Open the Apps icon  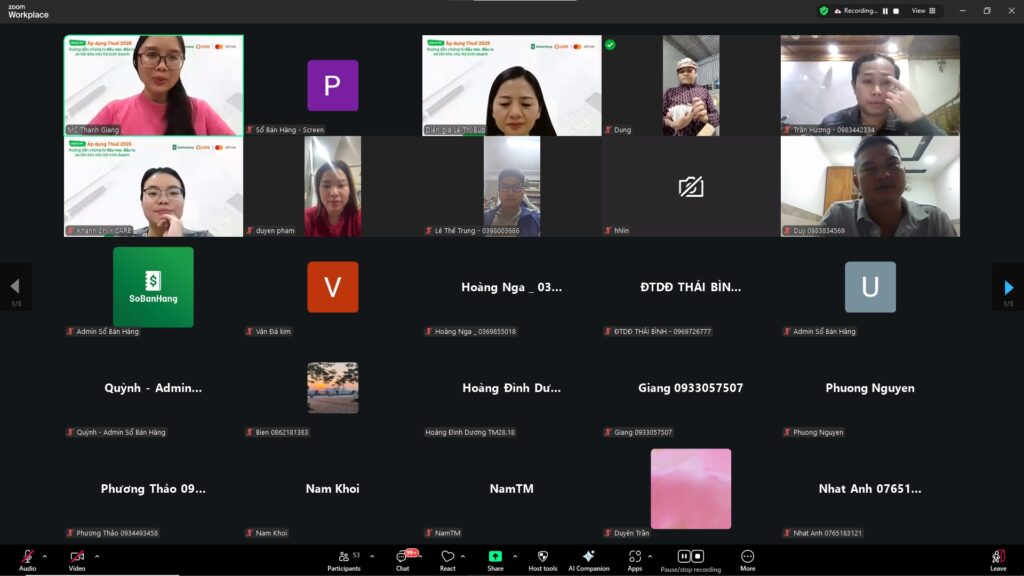point(635,557)
